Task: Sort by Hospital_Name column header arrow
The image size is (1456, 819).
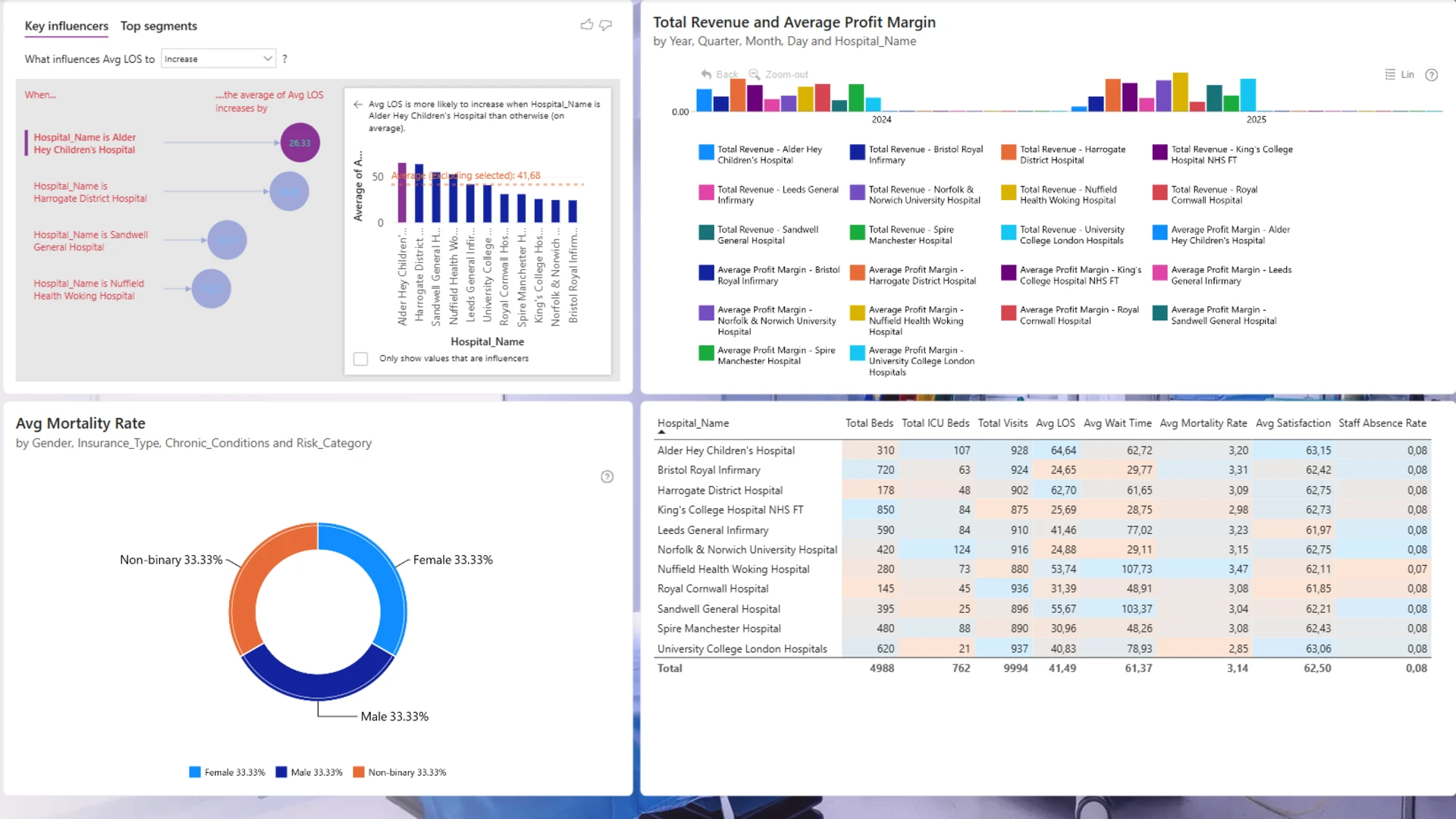Action: click(x=661, y=432)
